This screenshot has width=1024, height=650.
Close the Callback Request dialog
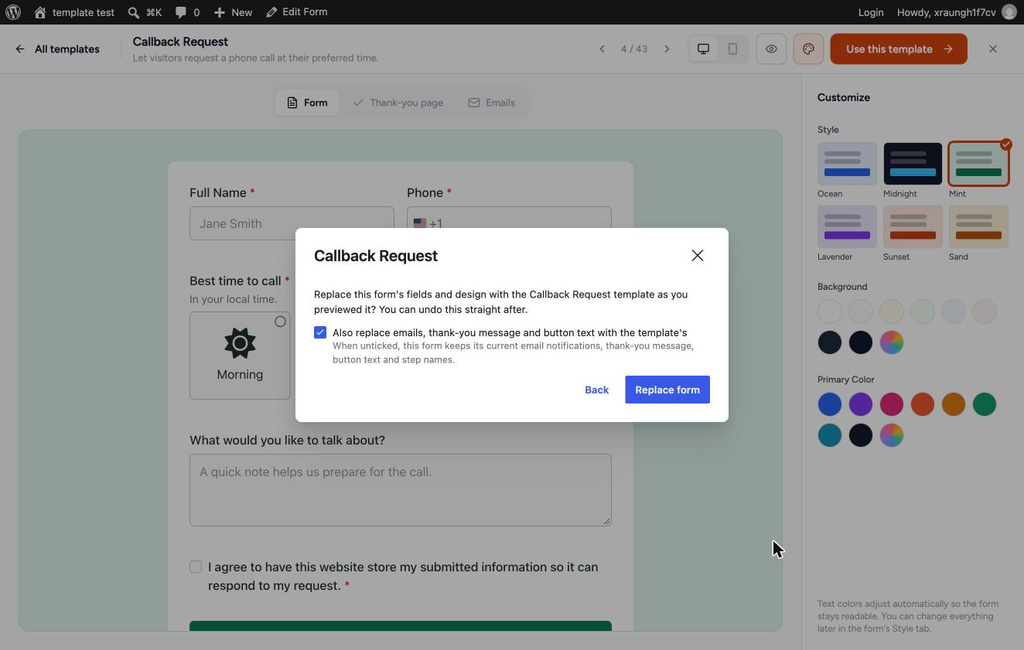pyautogui.click(x=697, y=255)
